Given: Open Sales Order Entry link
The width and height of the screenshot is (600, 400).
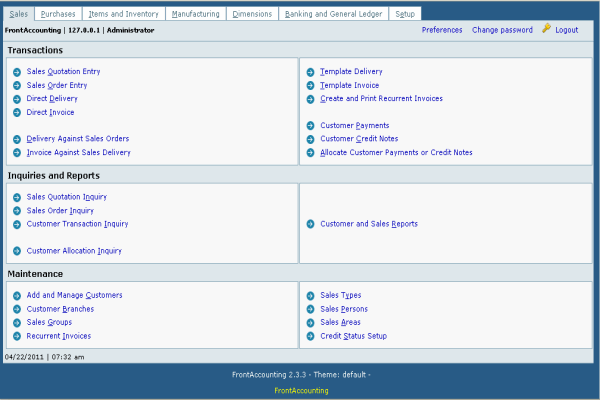Looking at the screenshot, I should [57, 85].
